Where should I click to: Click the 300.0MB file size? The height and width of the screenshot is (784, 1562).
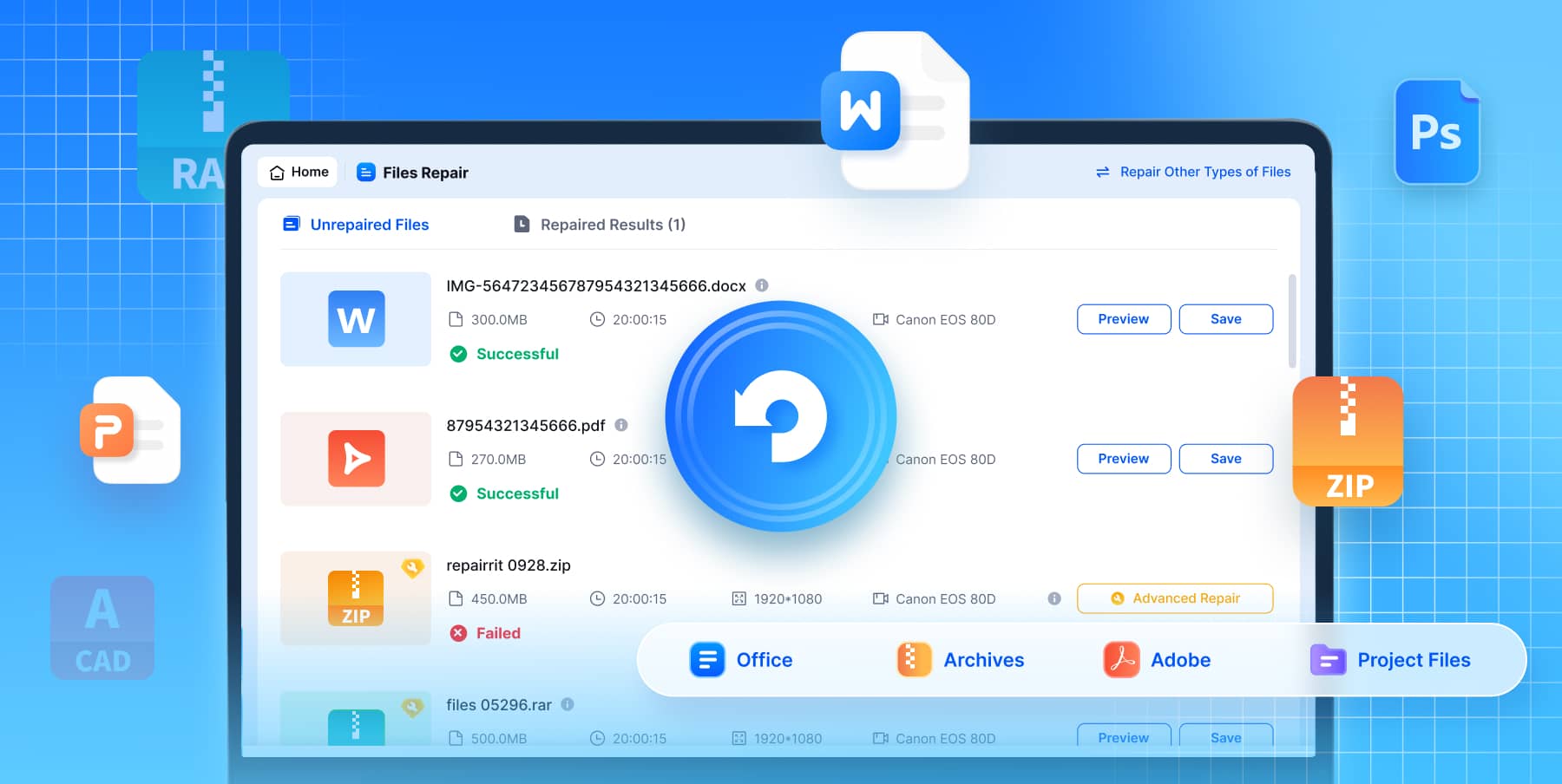pyautogui.click(x=488, y=319)
